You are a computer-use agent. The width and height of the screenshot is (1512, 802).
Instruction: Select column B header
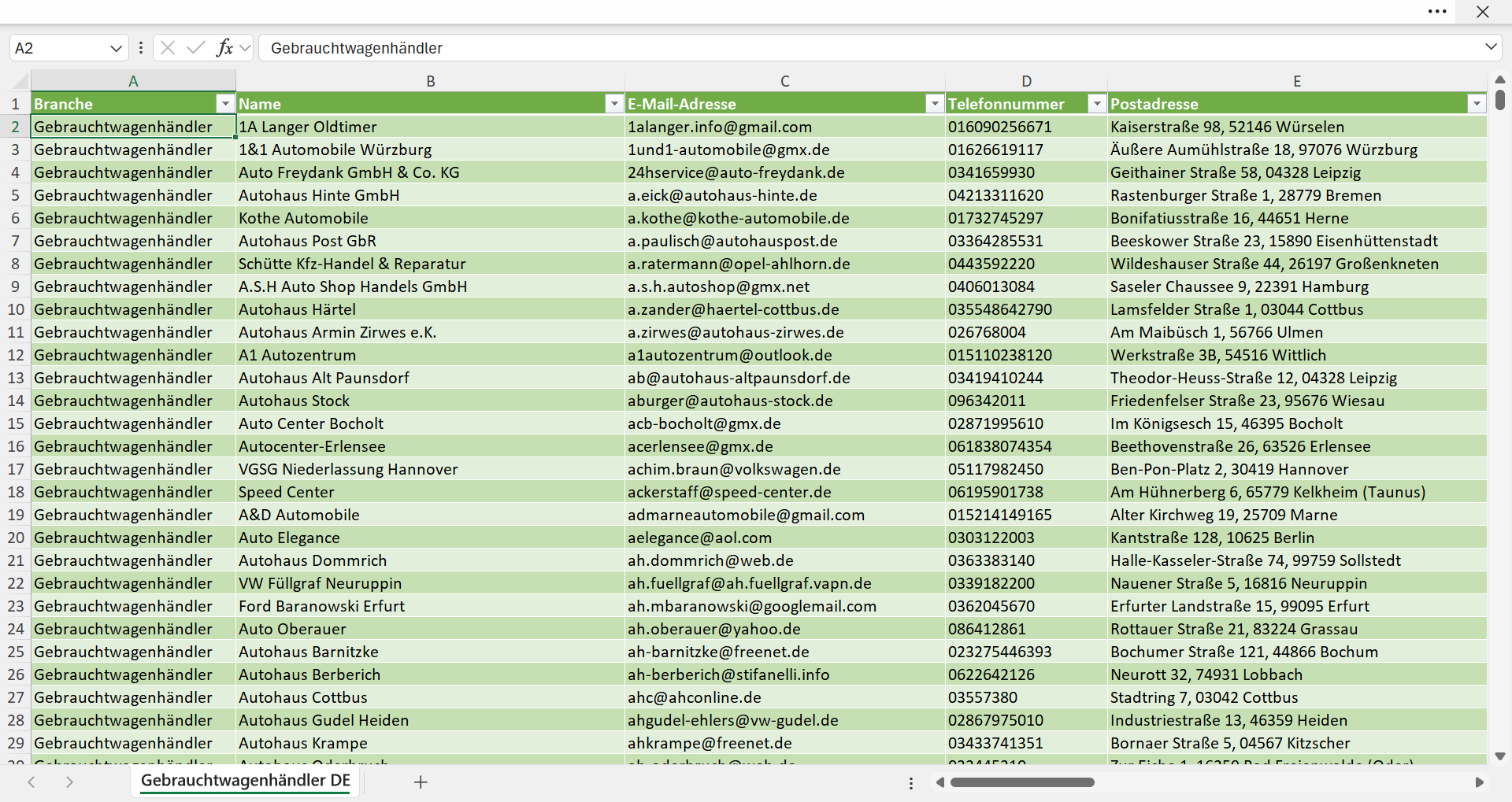[431, 81]
